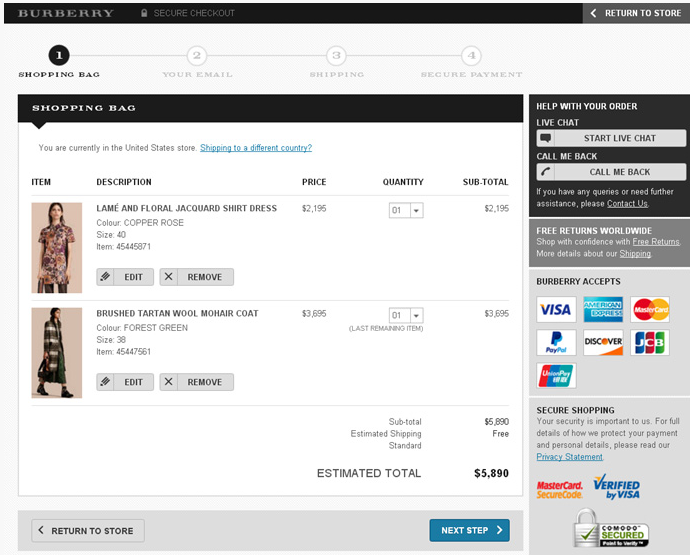The image size is (690, 555).
Task: Click the MasterCard SecureCode badge
Action: pyautogui.click(x=560, y=489)
